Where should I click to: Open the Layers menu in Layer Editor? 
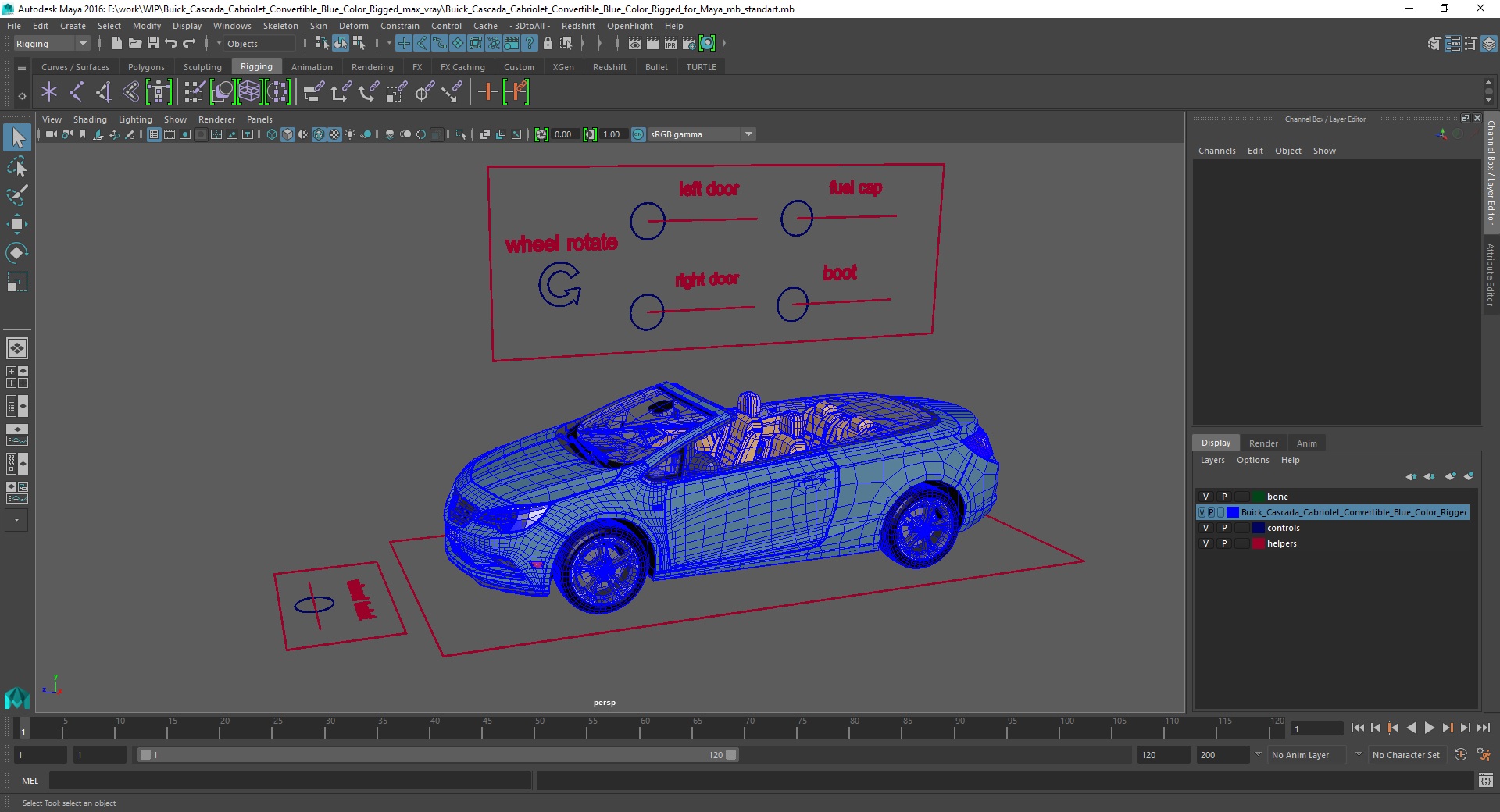pyautogui.click(x=1212, y=460)
